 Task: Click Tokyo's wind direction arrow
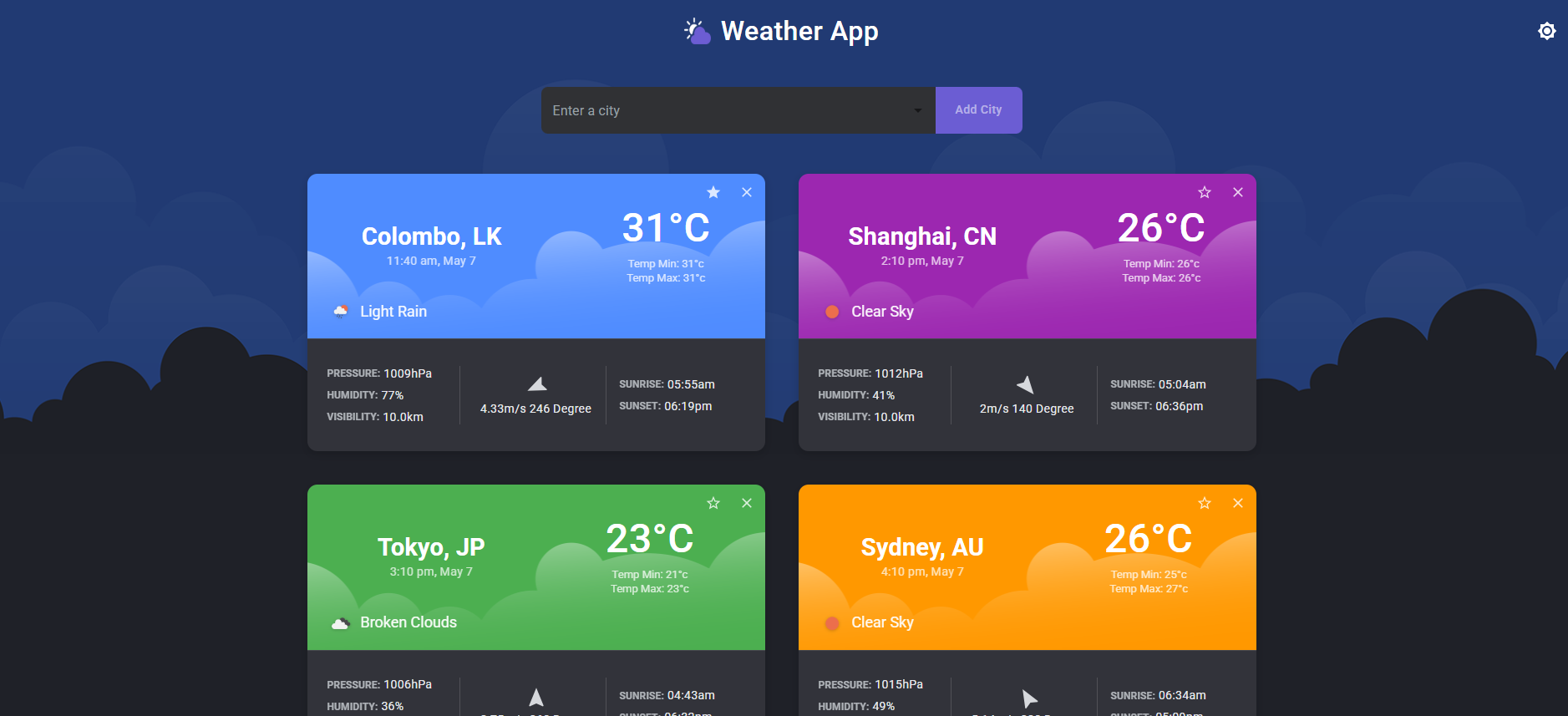click(x=536, y=697)
